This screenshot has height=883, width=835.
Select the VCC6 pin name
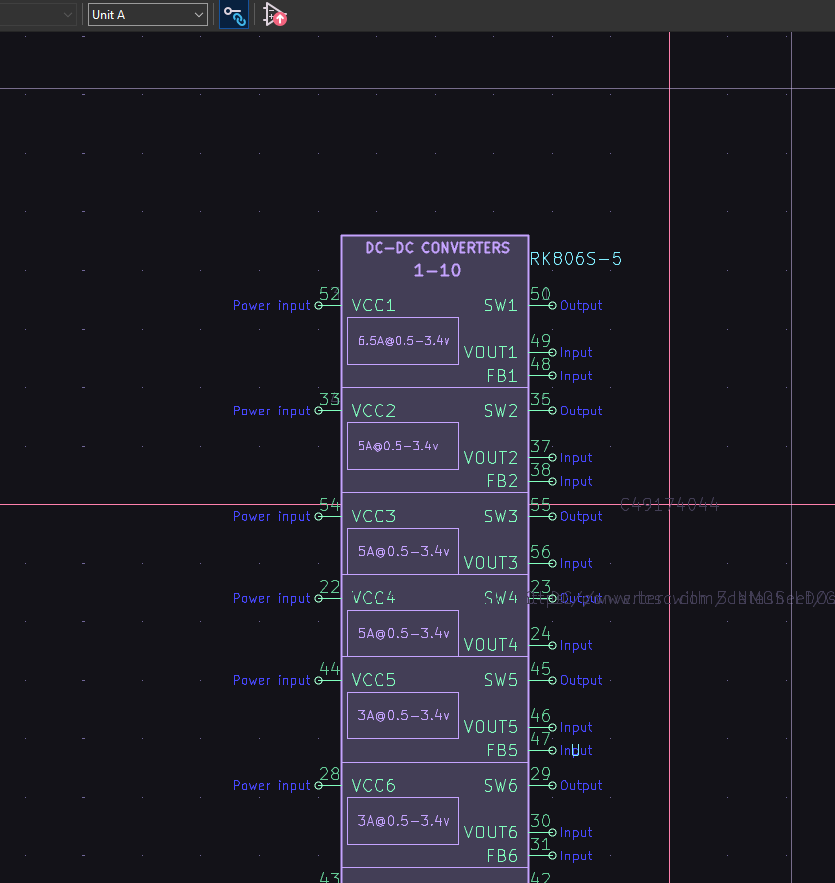(373, 786)
